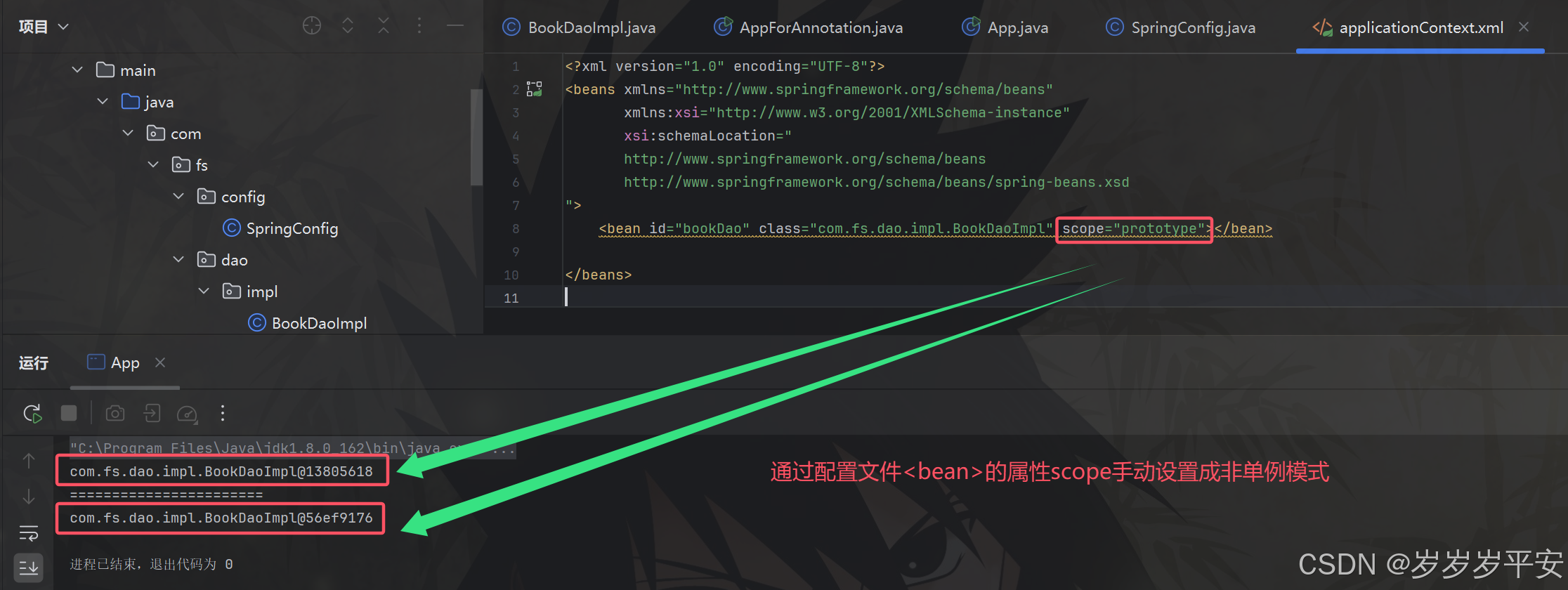Screen dimensions: 1568x590
Task: Click the select opened file crosshair icon
Action: [x=312, y=26]
